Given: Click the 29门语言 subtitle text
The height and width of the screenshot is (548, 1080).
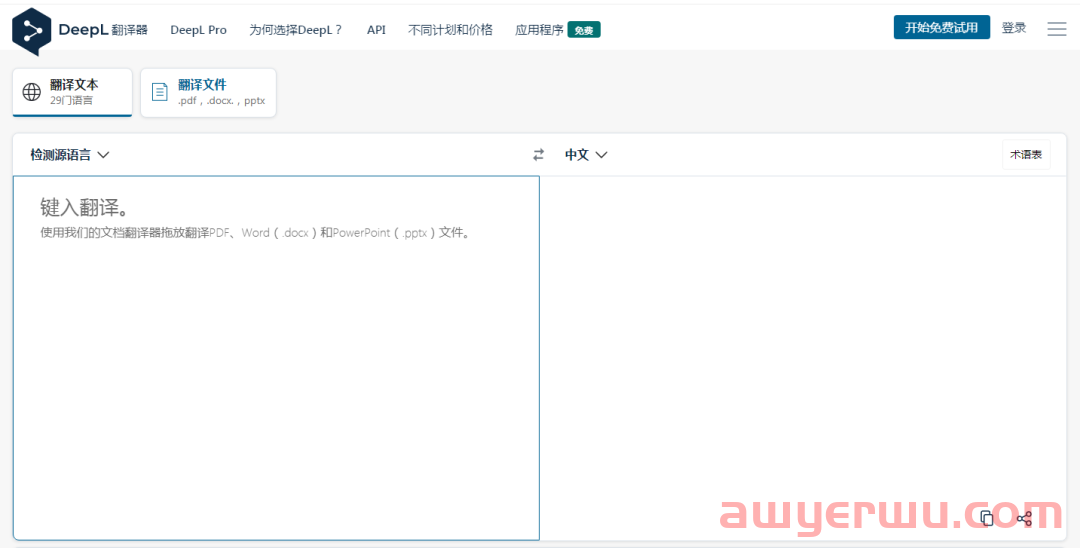Looking at the screenshot, I should [x=72, y=101].
